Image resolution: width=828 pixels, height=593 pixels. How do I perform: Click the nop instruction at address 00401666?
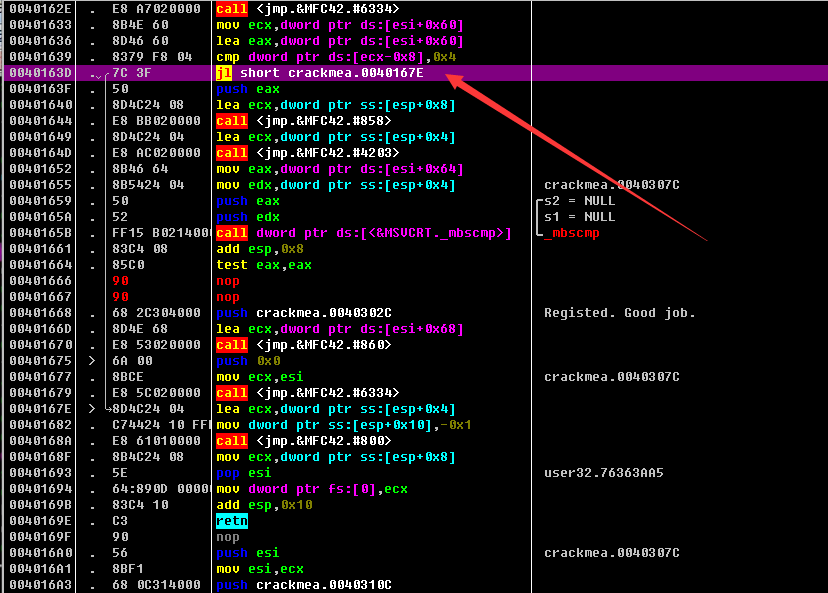point(228,281)
